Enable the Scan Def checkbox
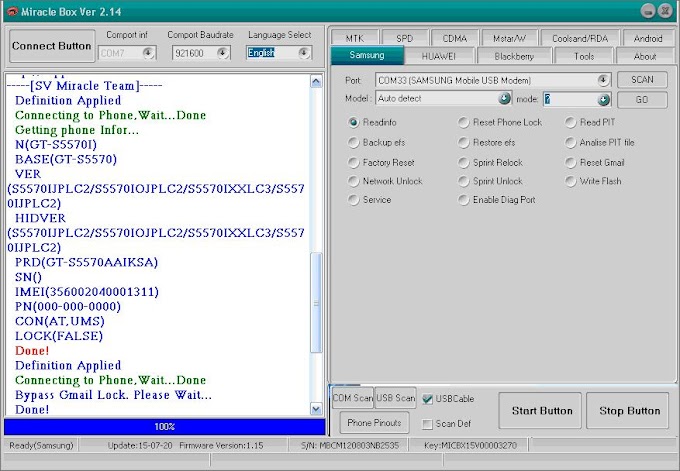The width and height of the screenshot is (680, 471). point(428,424)
